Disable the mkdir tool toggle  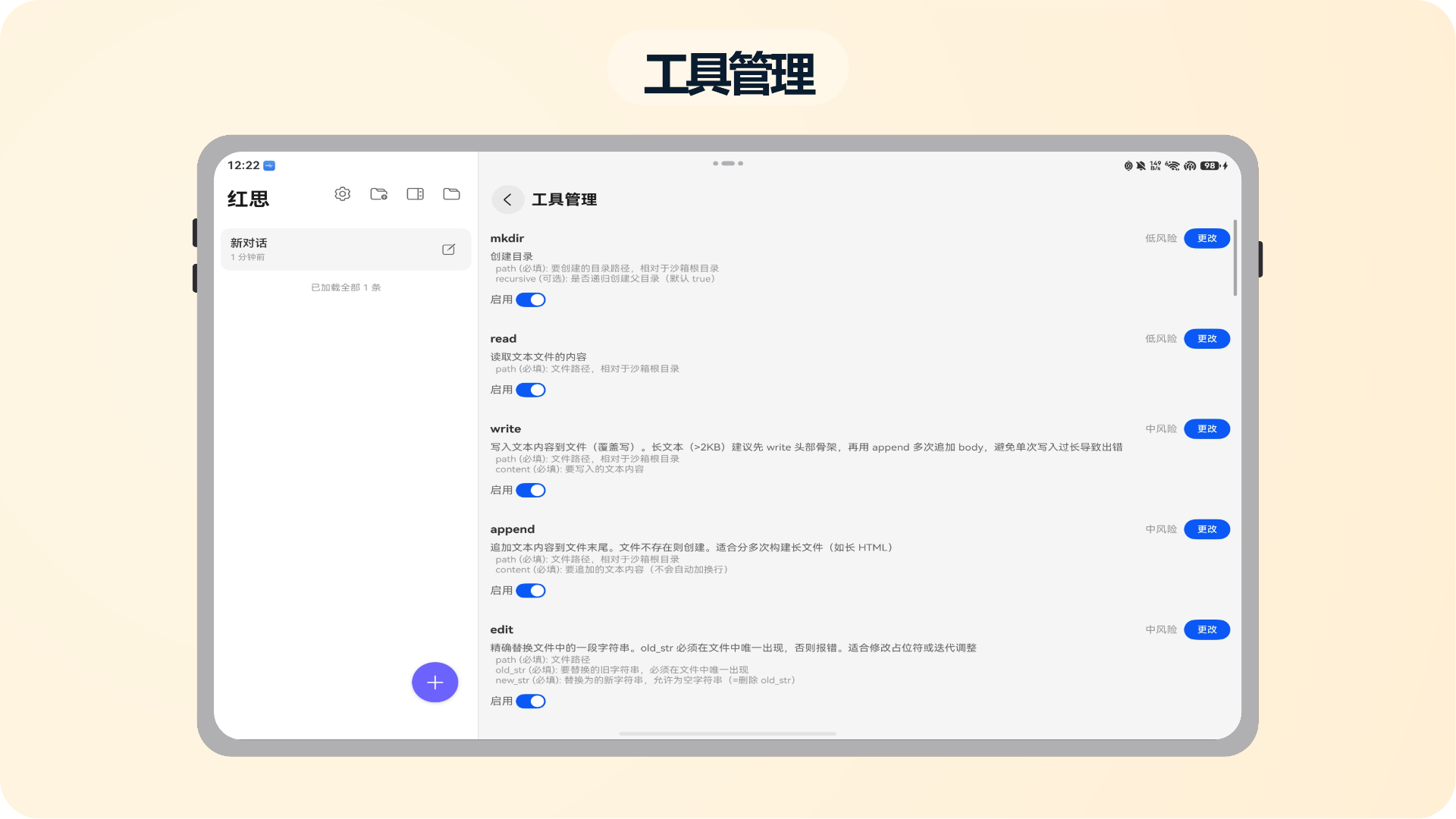[531, 300]
